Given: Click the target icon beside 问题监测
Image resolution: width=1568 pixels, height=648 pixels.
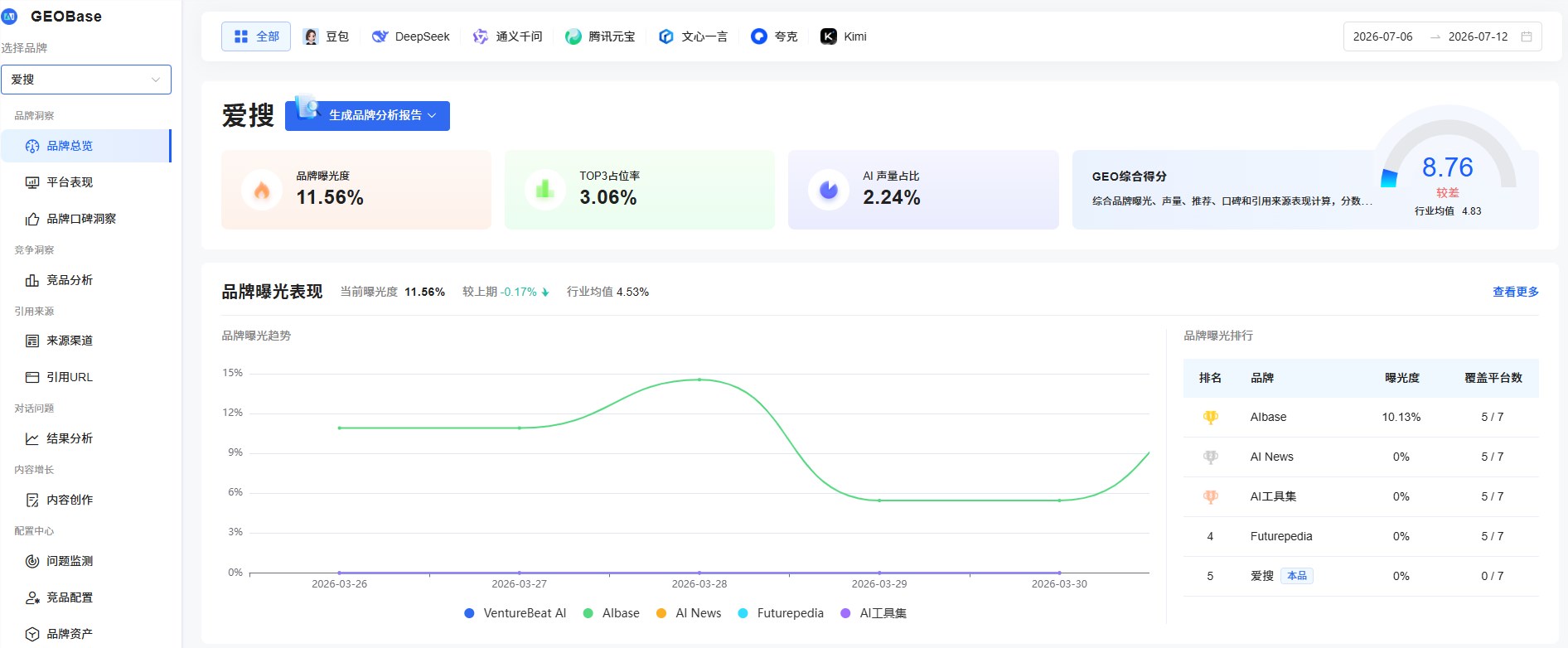Looking at the screenshot, I should [32, 561].
